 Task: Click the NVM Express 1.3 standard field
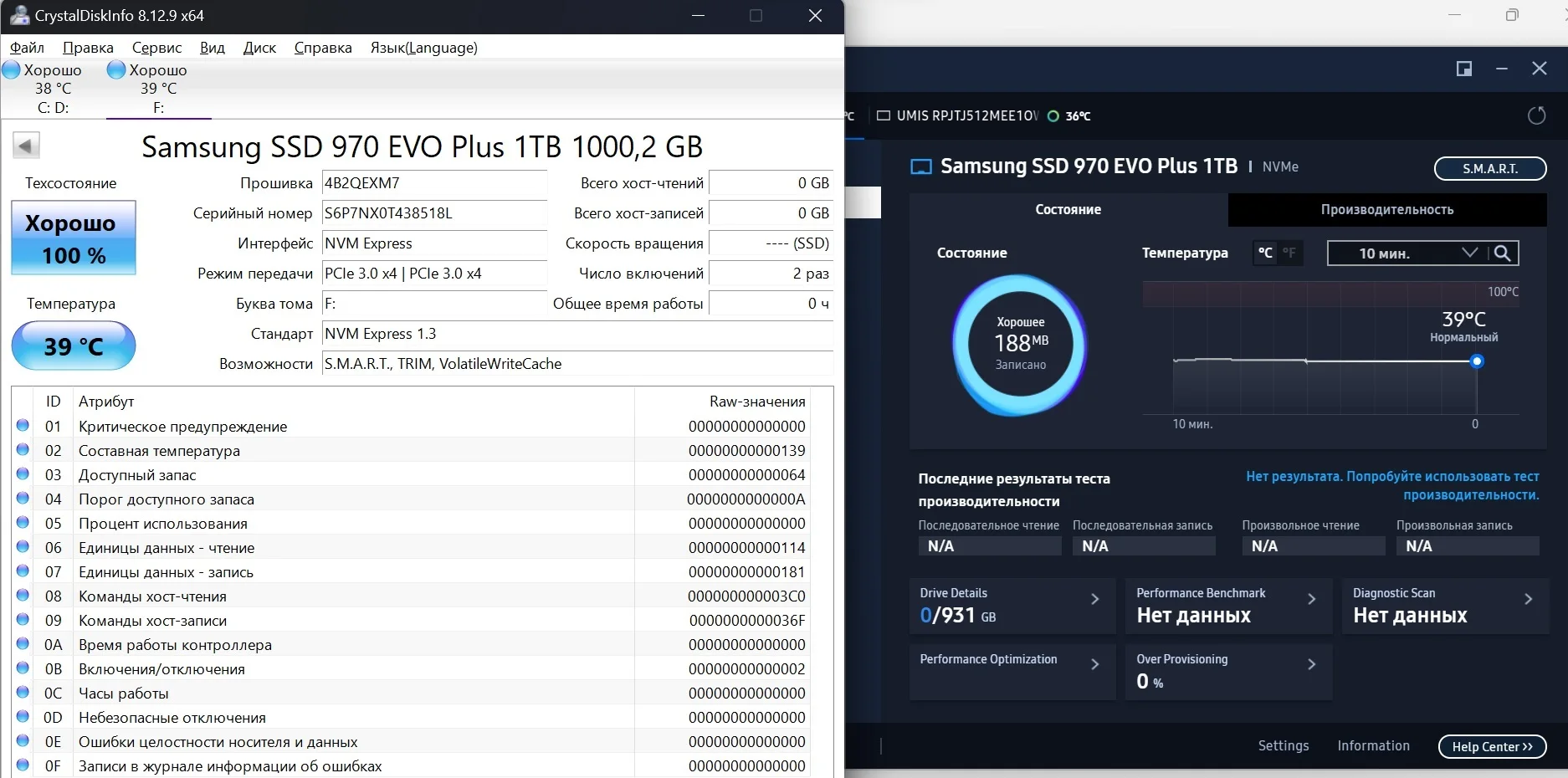coord(577,334)
